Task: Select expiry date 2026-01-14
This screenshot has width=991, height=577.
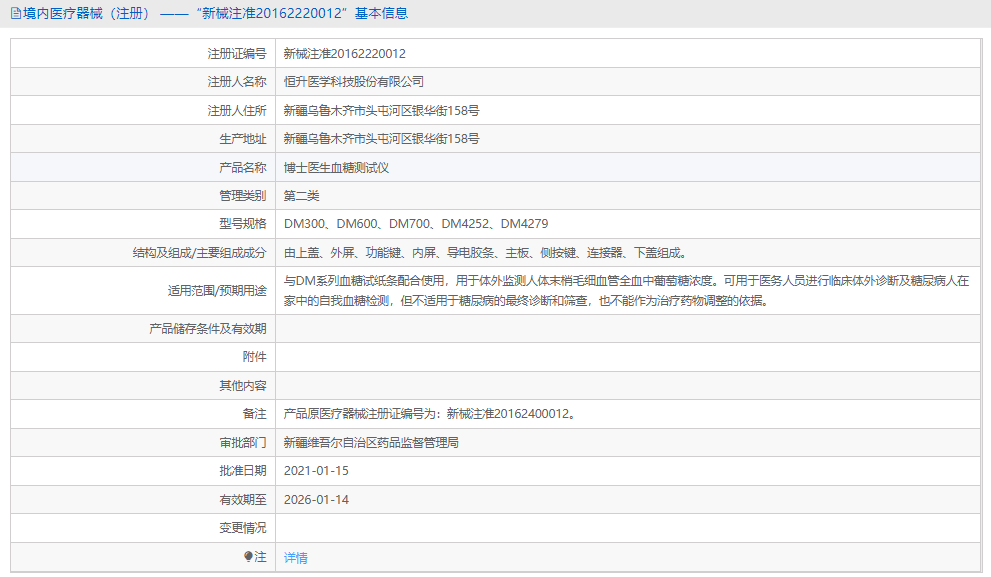Action: coord(316,499)
